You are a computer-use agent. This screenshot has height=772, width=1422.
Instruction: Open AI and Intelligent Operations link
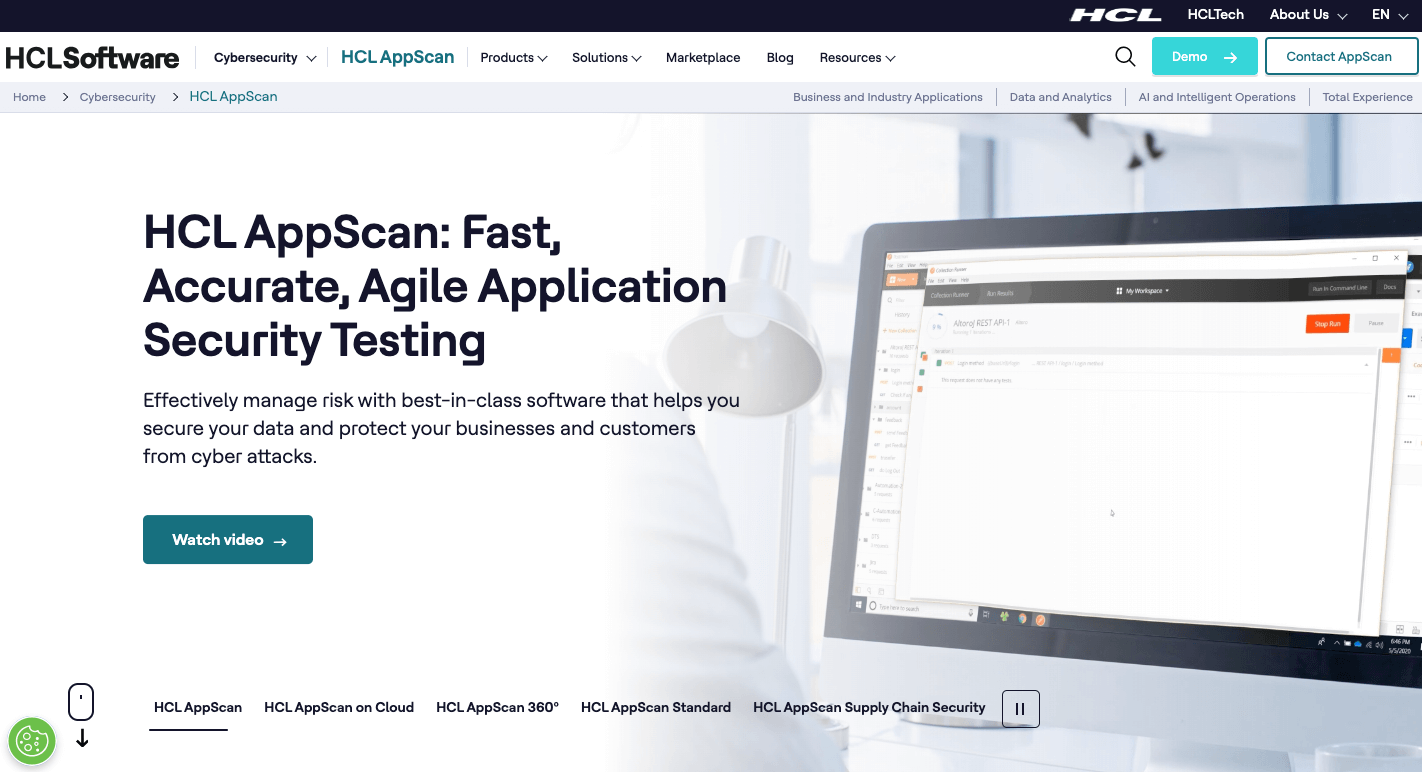[x=1217, y=97]
